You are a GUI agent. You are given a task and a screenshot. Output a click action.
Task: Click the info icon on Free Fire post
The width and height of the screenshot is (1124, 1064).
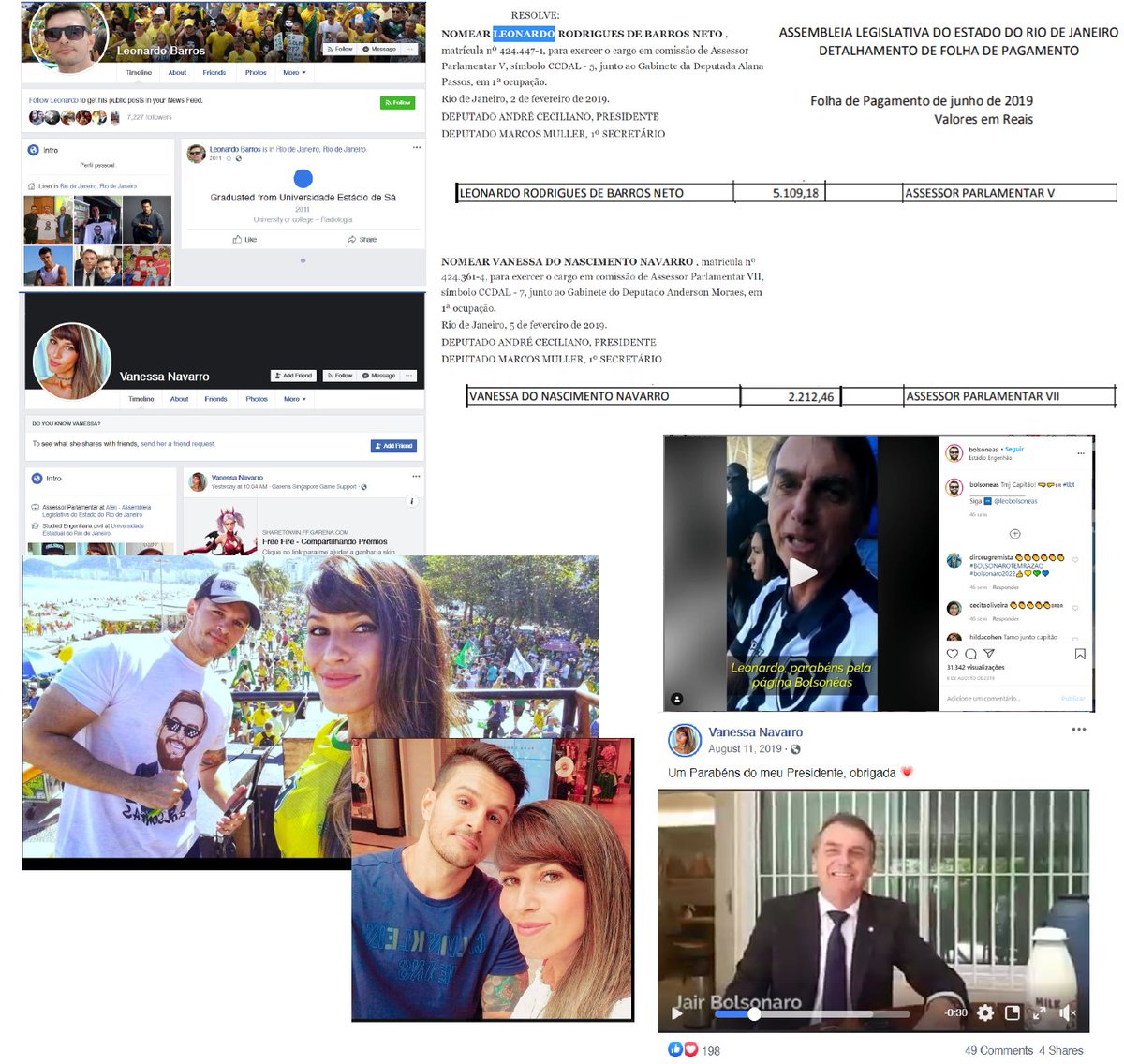(412, 502)
